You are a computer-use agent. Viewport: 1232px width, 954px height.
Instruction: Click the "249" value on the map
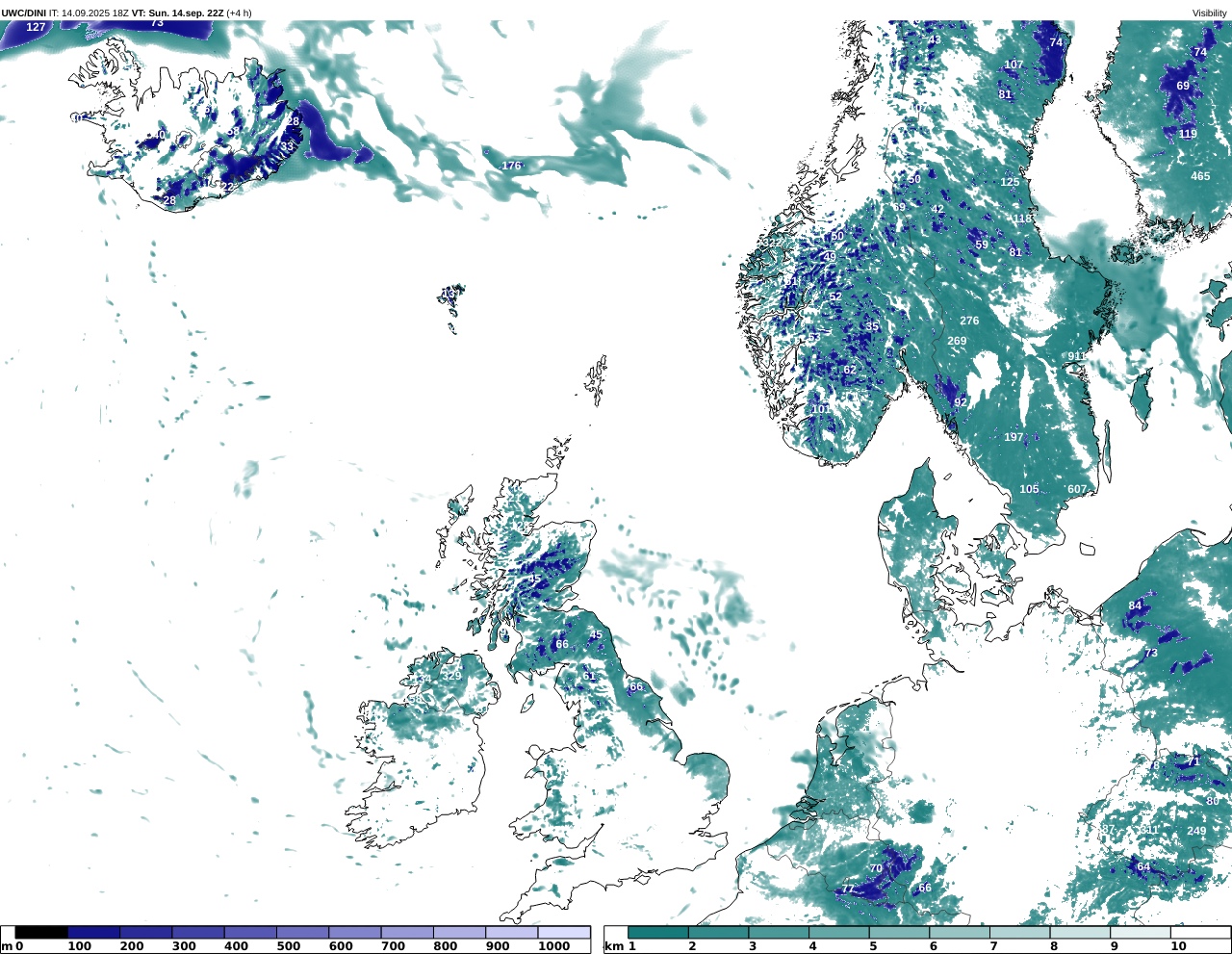(x=1196, y=831)
